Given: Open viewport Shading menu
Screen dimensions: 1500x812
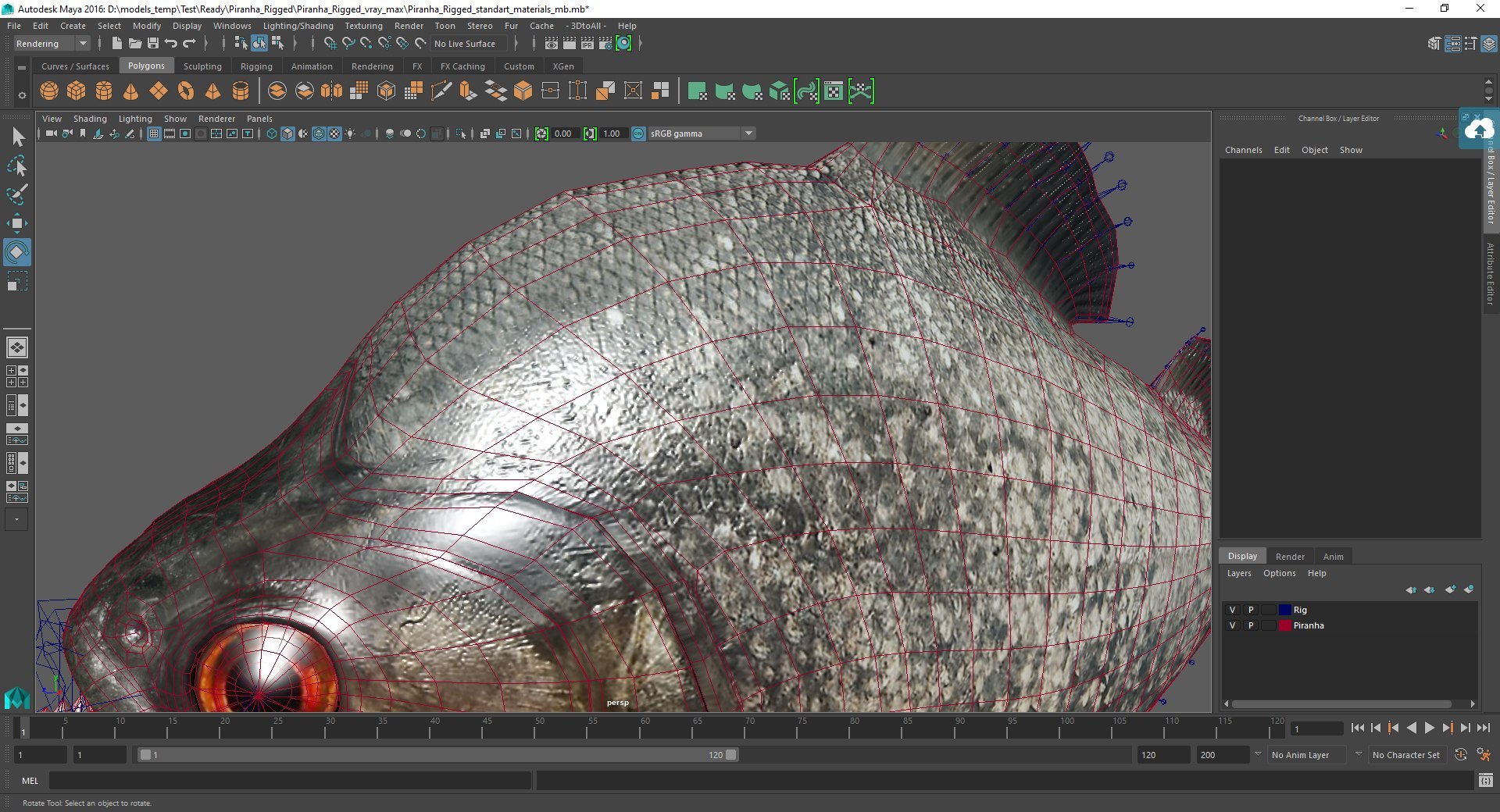Looking at the screenshot, I should (x=90, y=119).
